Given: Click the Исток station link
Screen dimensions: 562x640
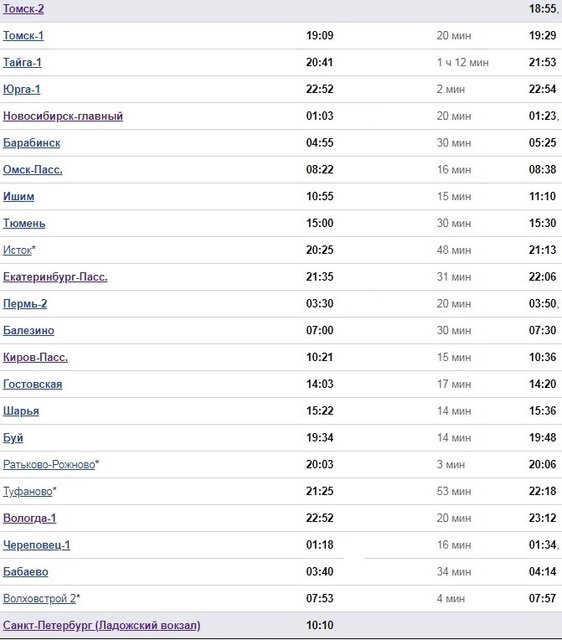Looking at the screenshot, I should coord(17,250).
